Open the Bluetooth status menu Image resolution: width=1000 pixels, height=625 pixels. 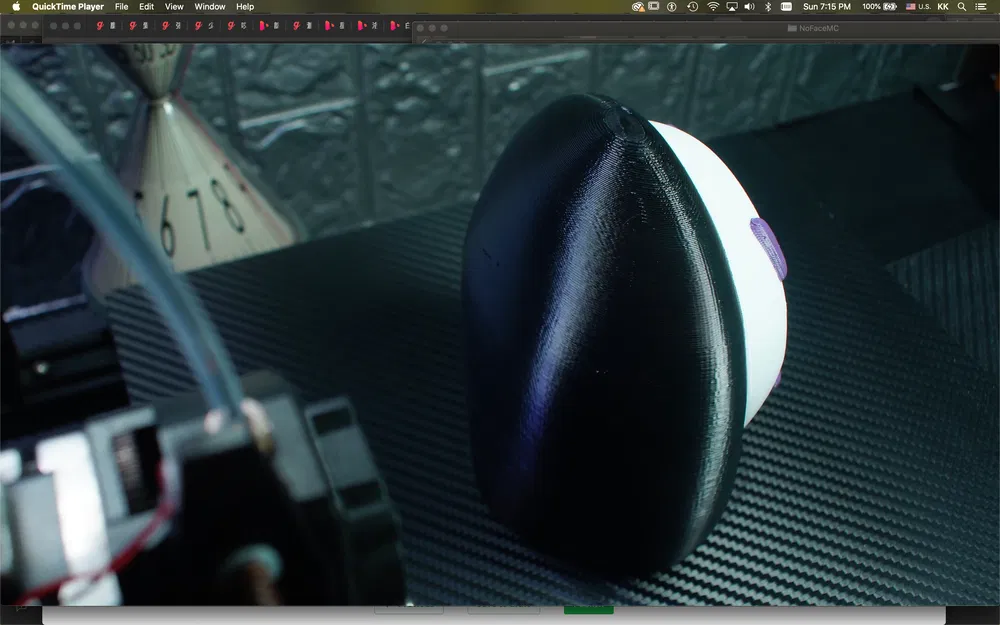pyautogui.click(x=768, y=6)
